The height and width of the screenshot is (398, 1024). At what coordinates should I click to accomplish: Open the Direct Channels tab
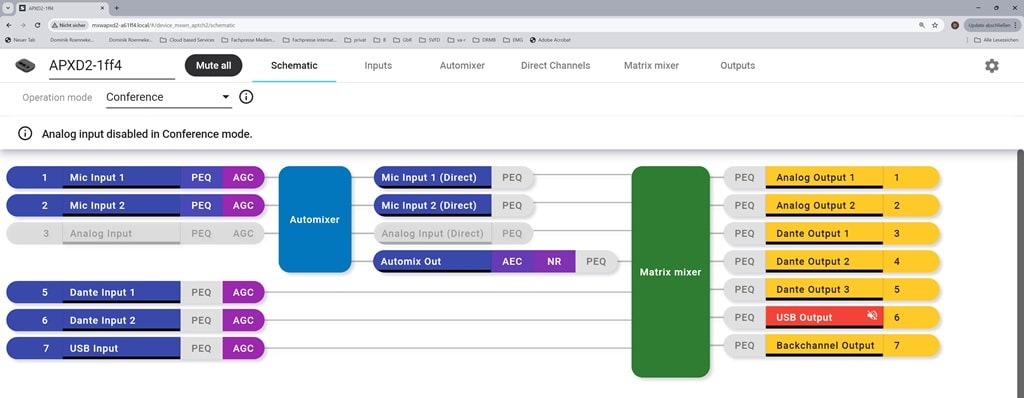tap(555, 65)
